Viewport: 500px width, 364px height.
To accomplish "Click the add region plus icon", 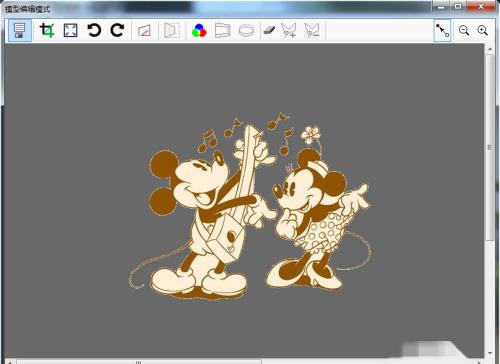I will tap(289, 30).
